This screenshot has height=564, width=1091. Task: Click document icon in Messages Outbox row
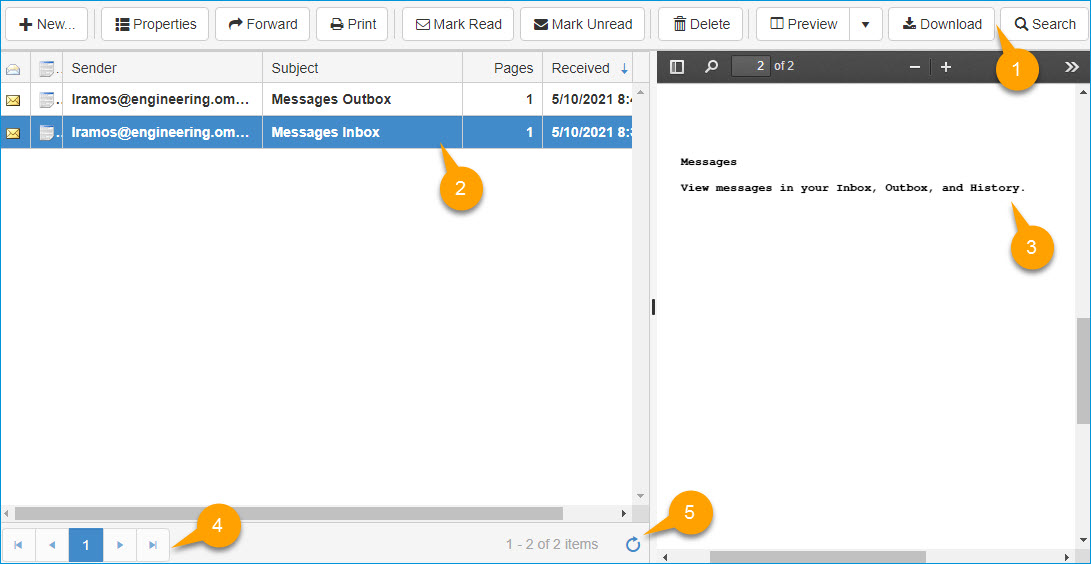[x=46, y=100]
